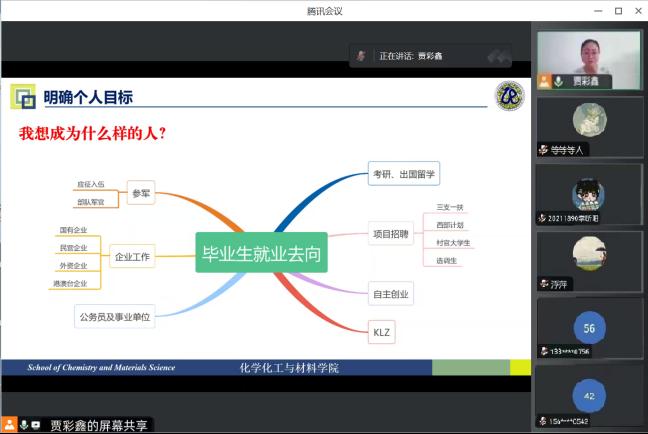This screenshot has width=648, height=434.
Task: Click the 贾彩鑫的屏幕共享 label
Action: (100, 424)
